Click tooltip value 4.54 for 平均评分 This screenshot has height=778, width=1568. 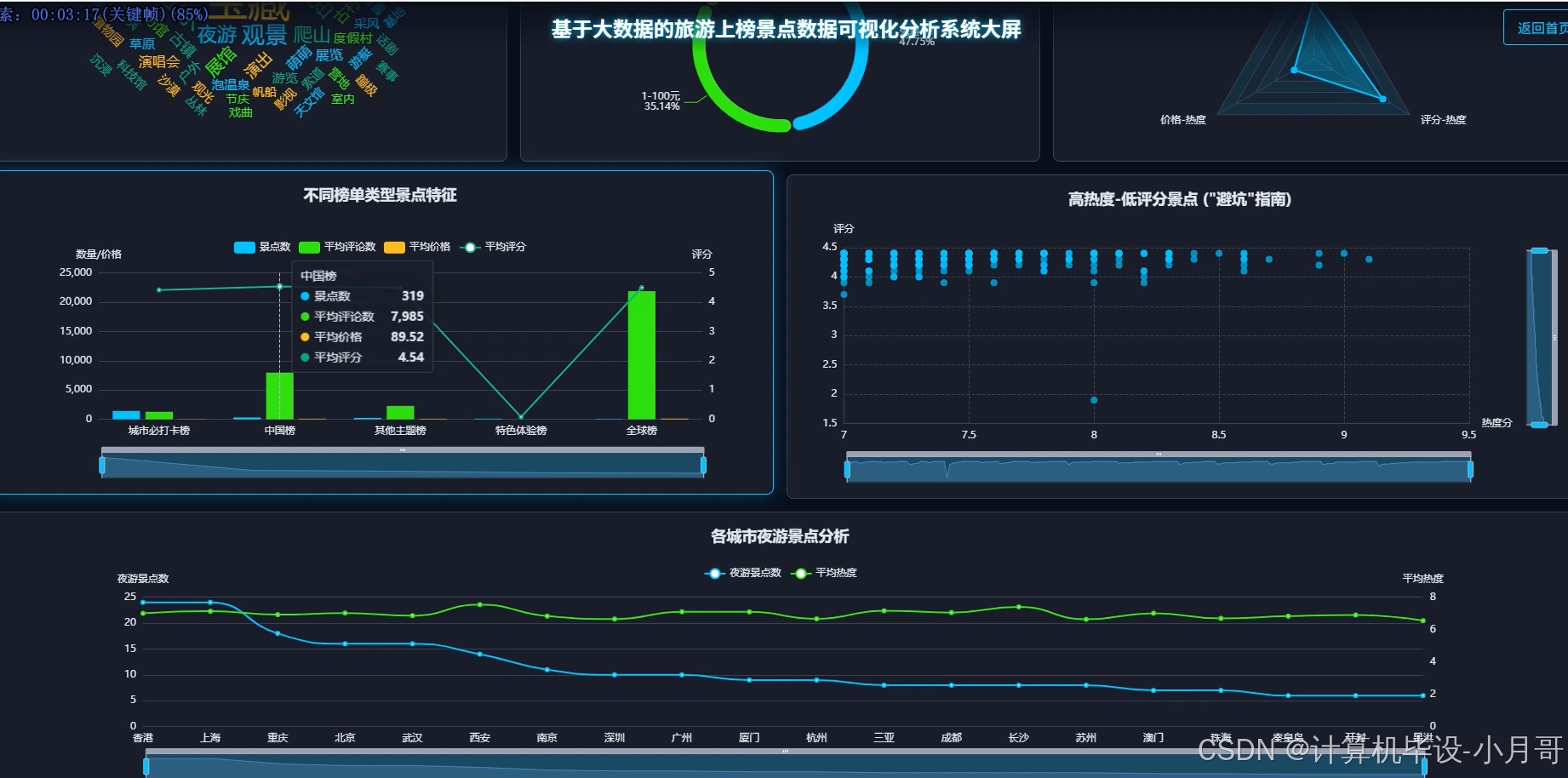point(411,358)
